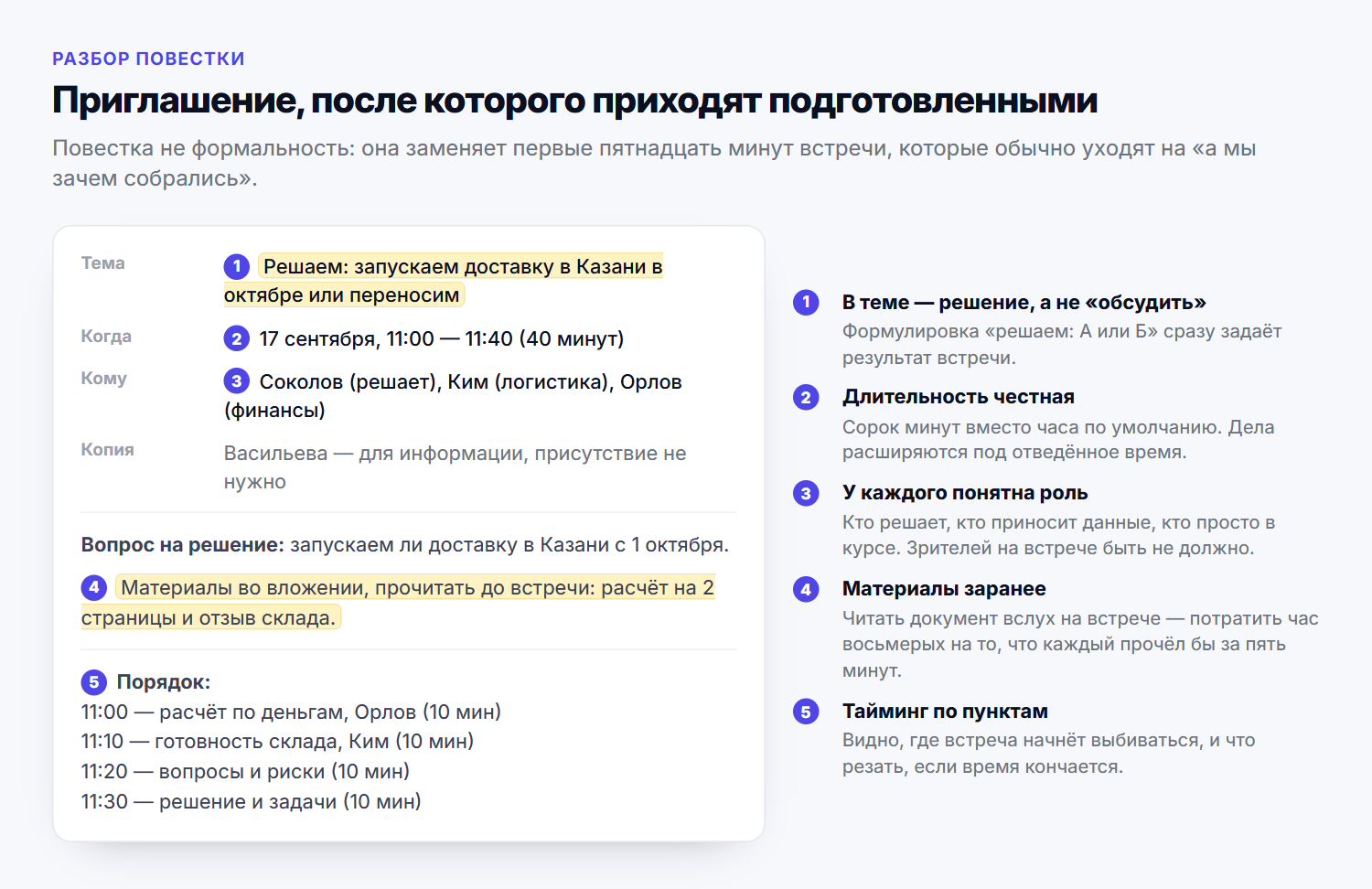This screenshot has width=1372, height=889.
Task: Click badge 4 before Материалы во вложении
Action: click(94, 587)
